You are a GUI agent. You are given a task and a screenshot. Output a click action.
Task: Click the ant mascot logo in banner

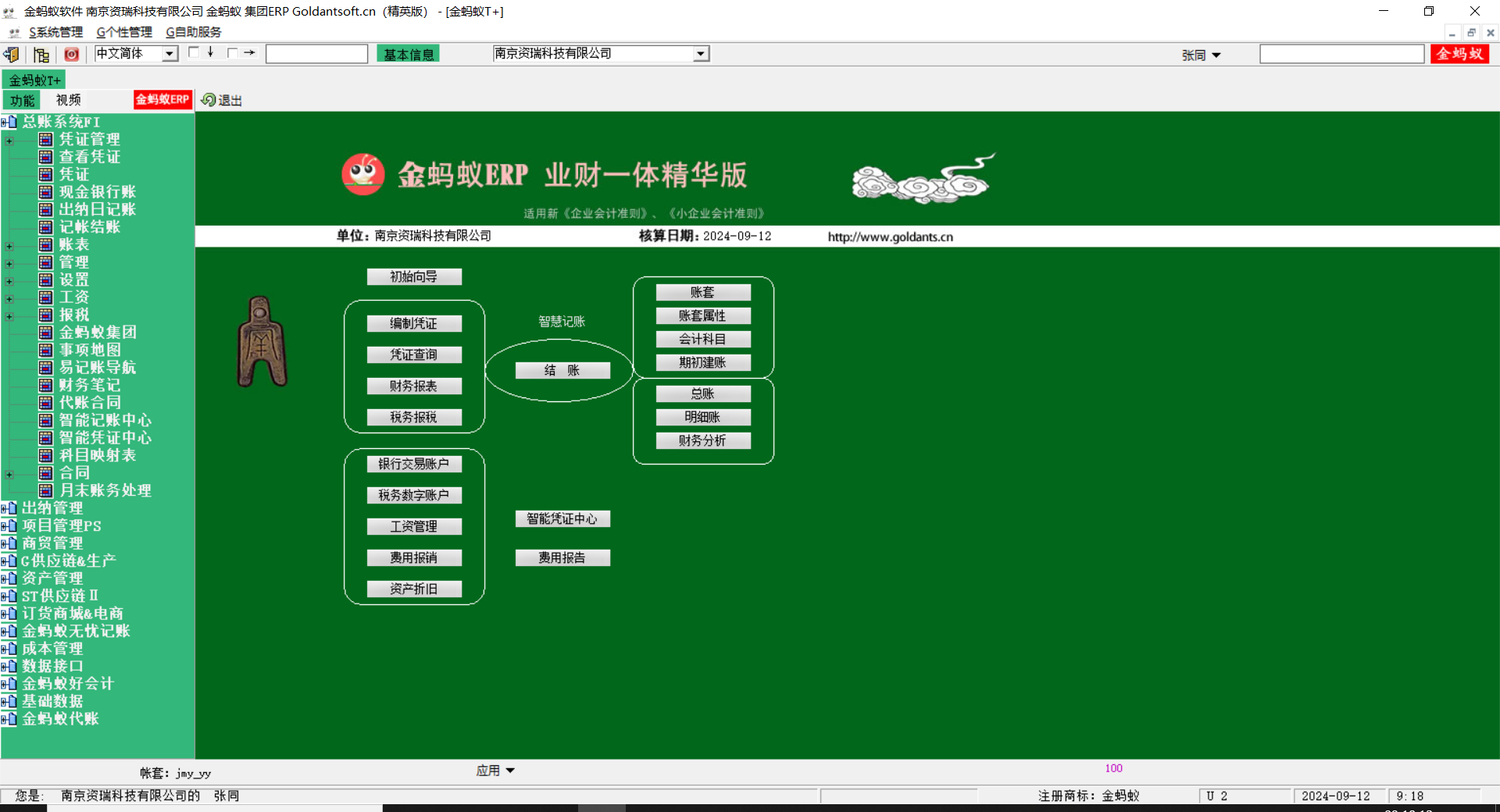point(363,174)
